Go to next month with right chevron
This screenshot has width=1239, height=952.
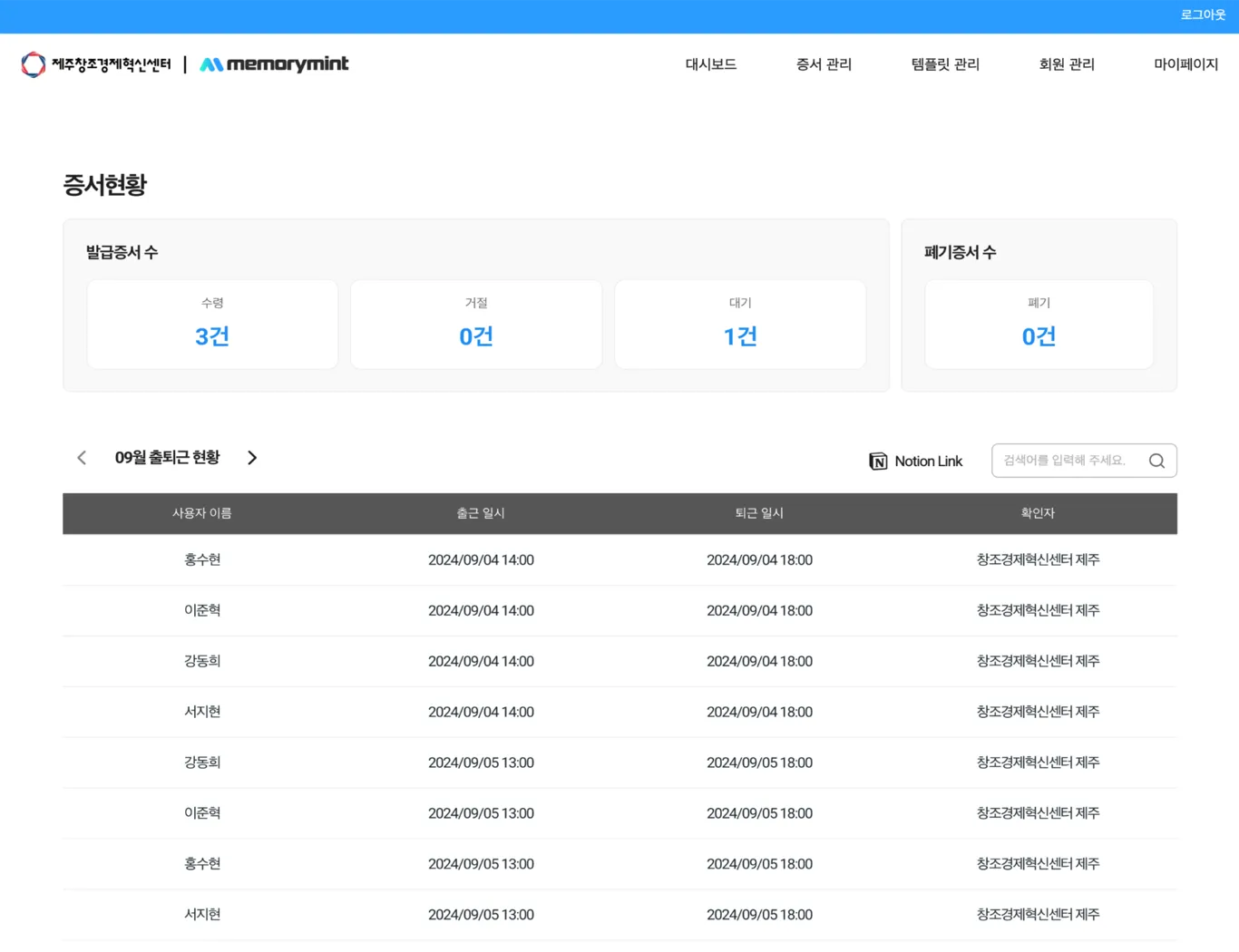(x=252, y=458)
